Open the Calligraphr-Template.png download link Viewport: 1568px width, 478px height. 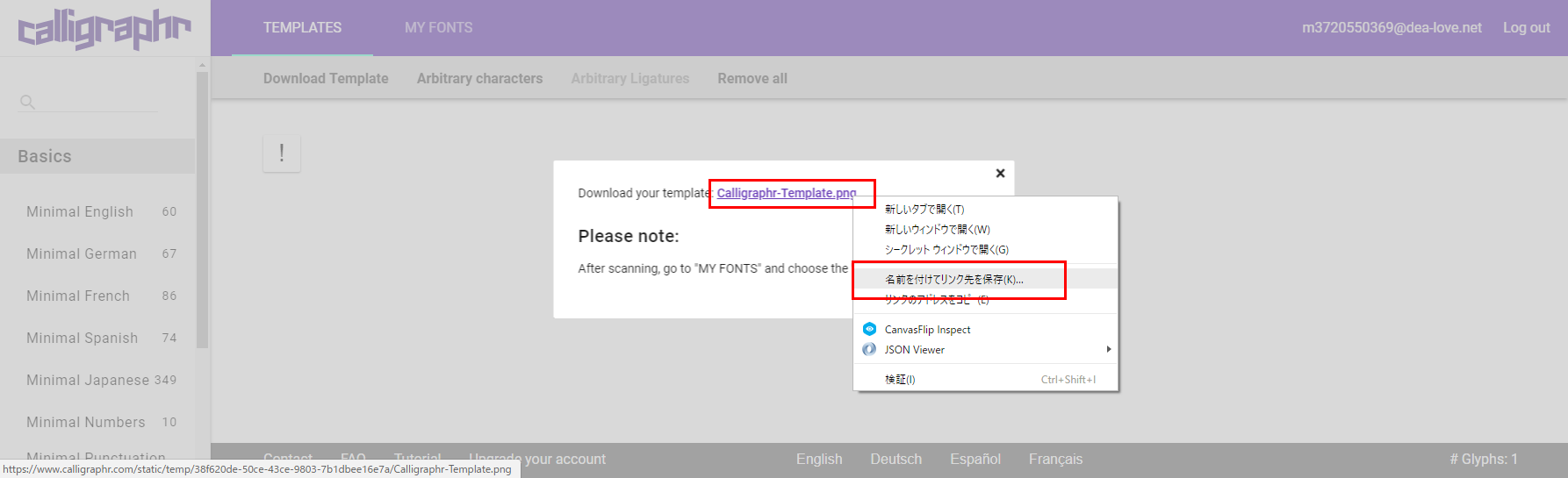(786, 193)
